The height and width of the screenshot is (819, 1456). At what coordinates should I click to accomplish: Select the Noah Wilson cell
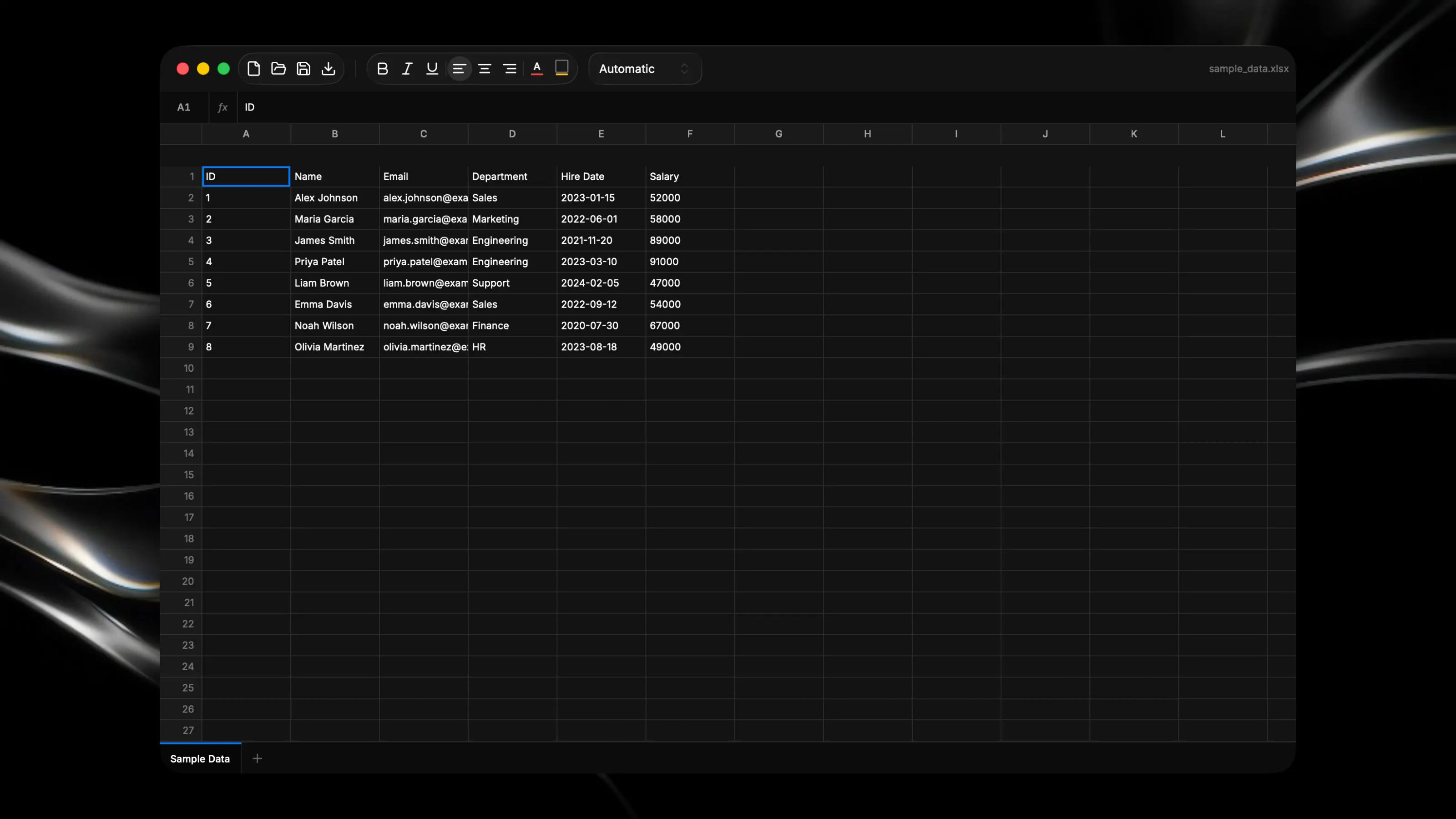pos(334,326)
